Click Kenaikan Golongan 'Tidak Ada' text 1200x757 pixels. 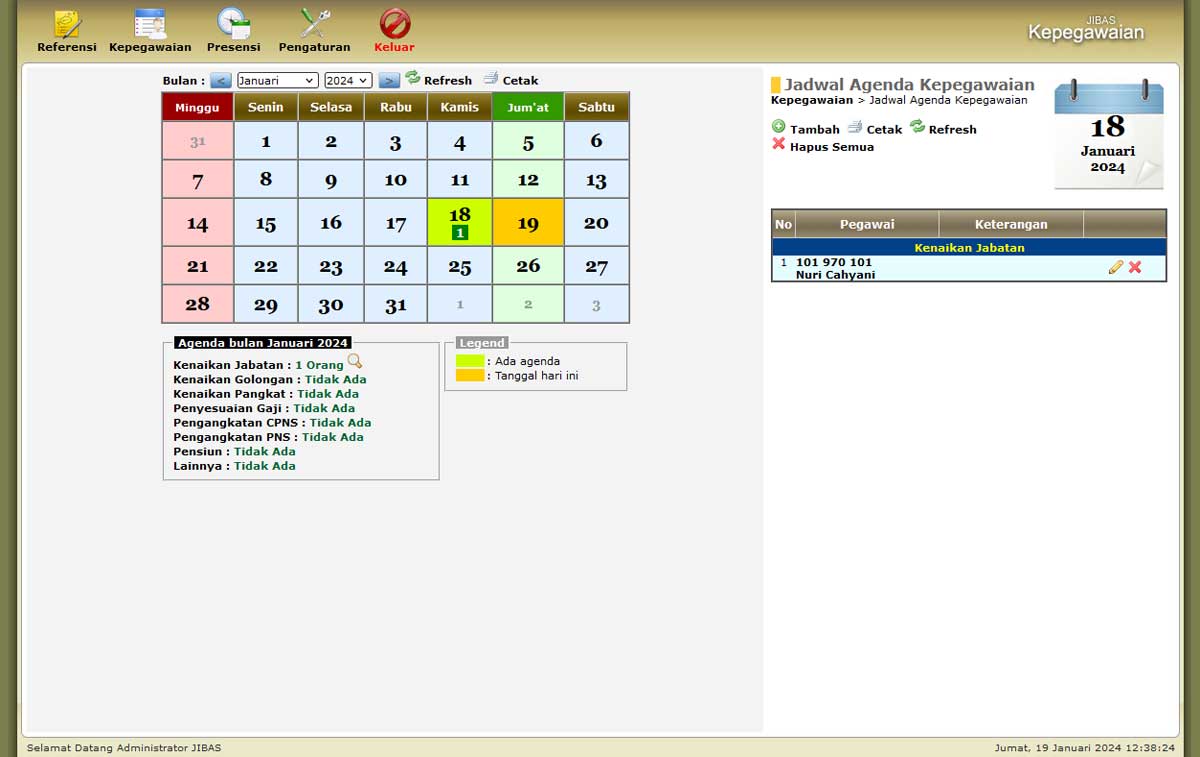pyautogui.click(x=336, y=379)
